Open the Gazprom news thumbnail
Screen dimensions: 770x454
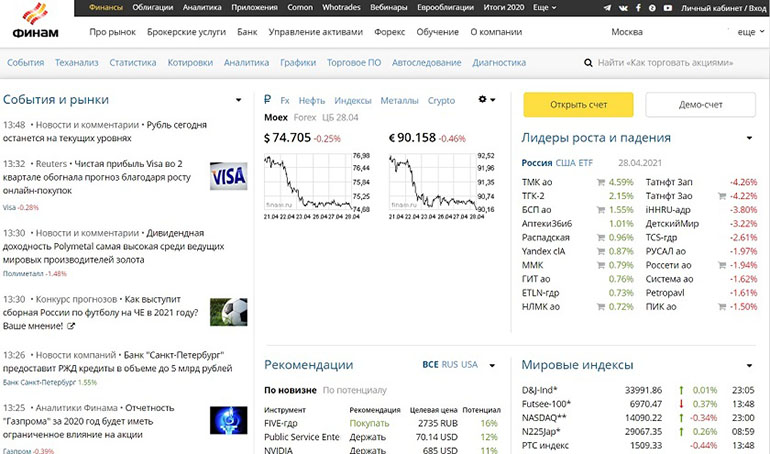click(228, 420)
